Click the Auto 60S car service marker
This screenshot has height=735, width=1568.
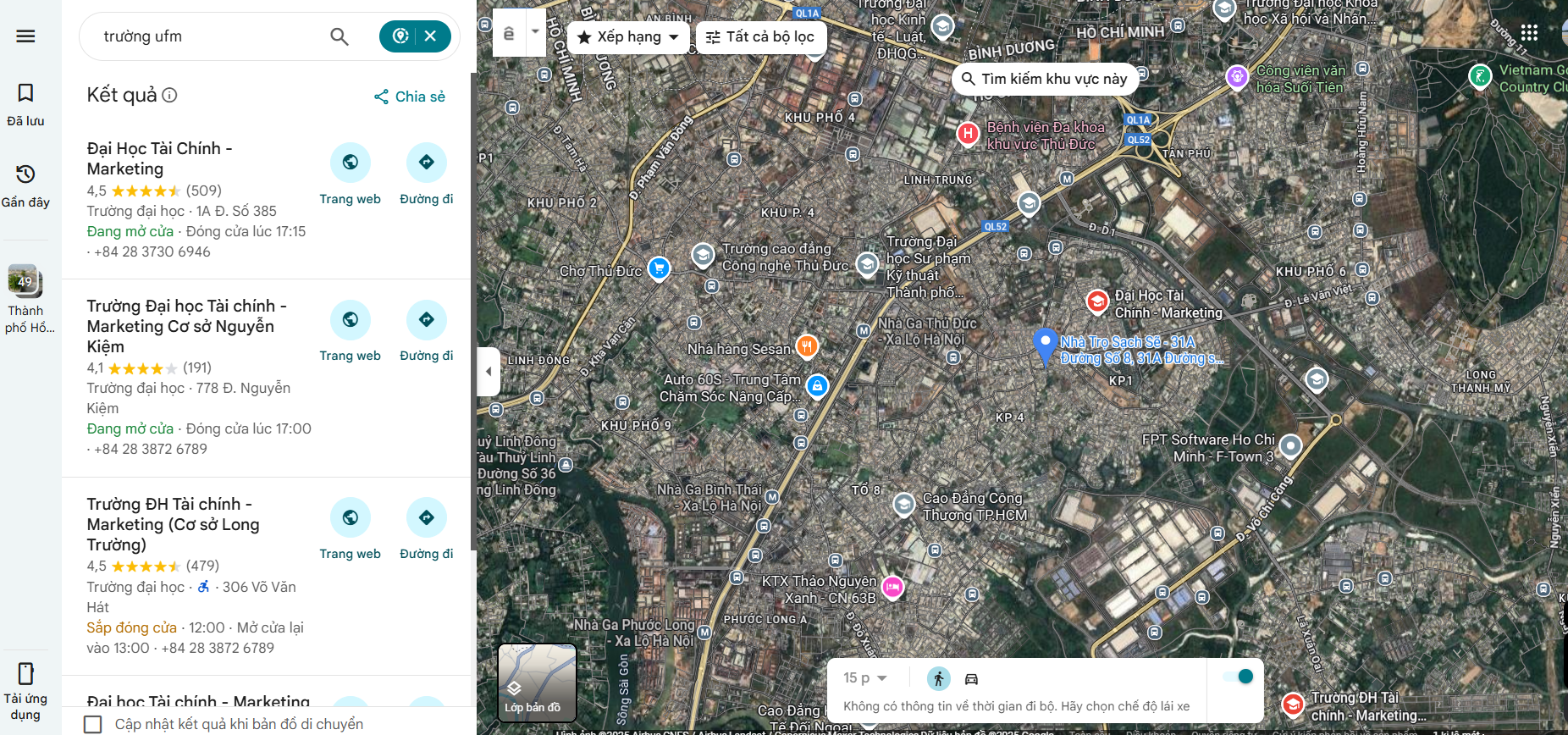(x=817, y=386)
